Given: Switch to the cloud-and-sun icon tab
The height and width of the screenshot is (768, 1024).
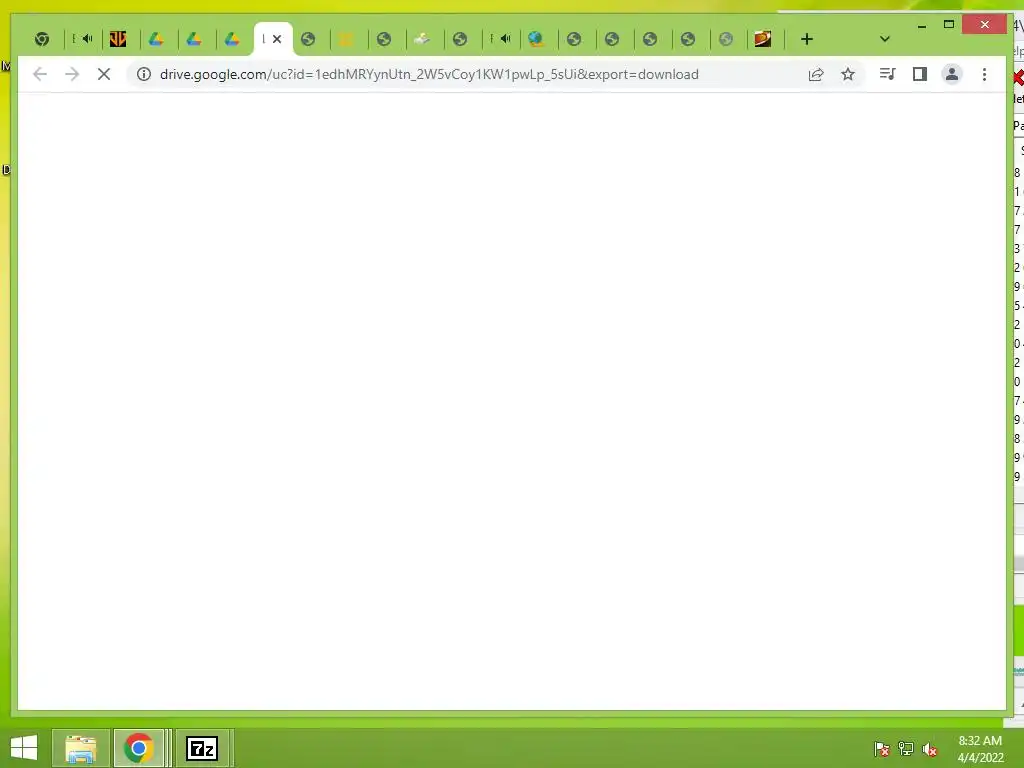Looking at the screenshot, I should [422, 39].
